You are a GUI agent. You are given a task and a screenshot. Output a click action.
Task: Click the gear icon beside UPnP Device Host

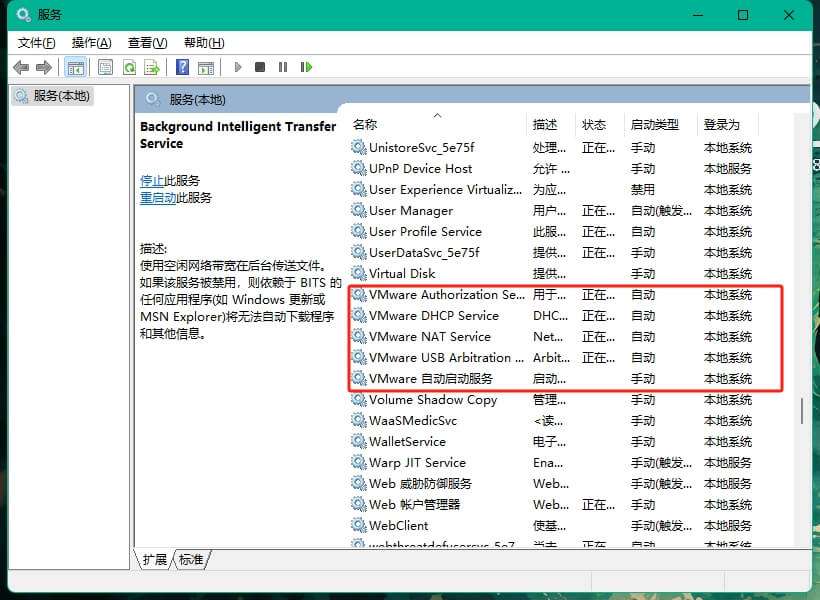click(x=359, y=168)
